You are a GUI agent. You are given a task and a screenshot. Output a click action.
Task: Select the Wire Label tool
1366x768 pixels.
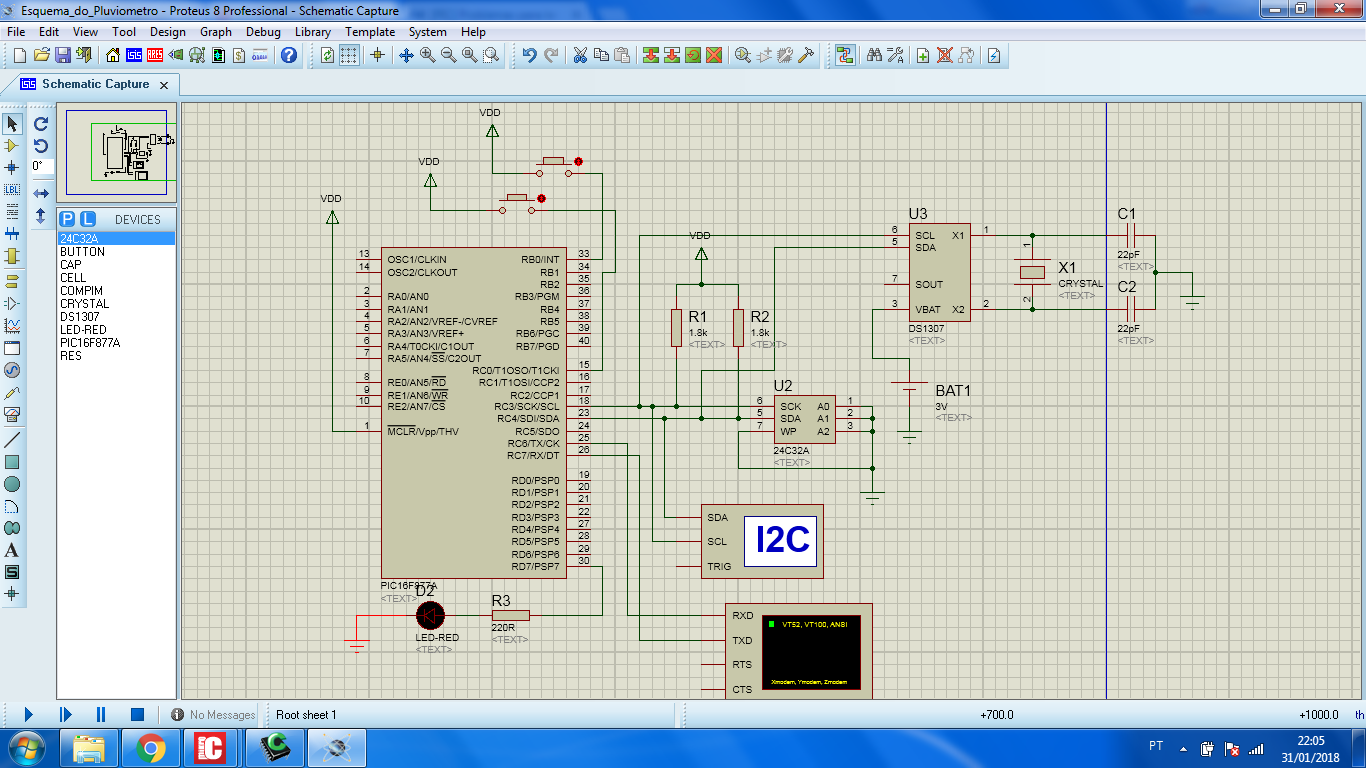coord(12,189)
